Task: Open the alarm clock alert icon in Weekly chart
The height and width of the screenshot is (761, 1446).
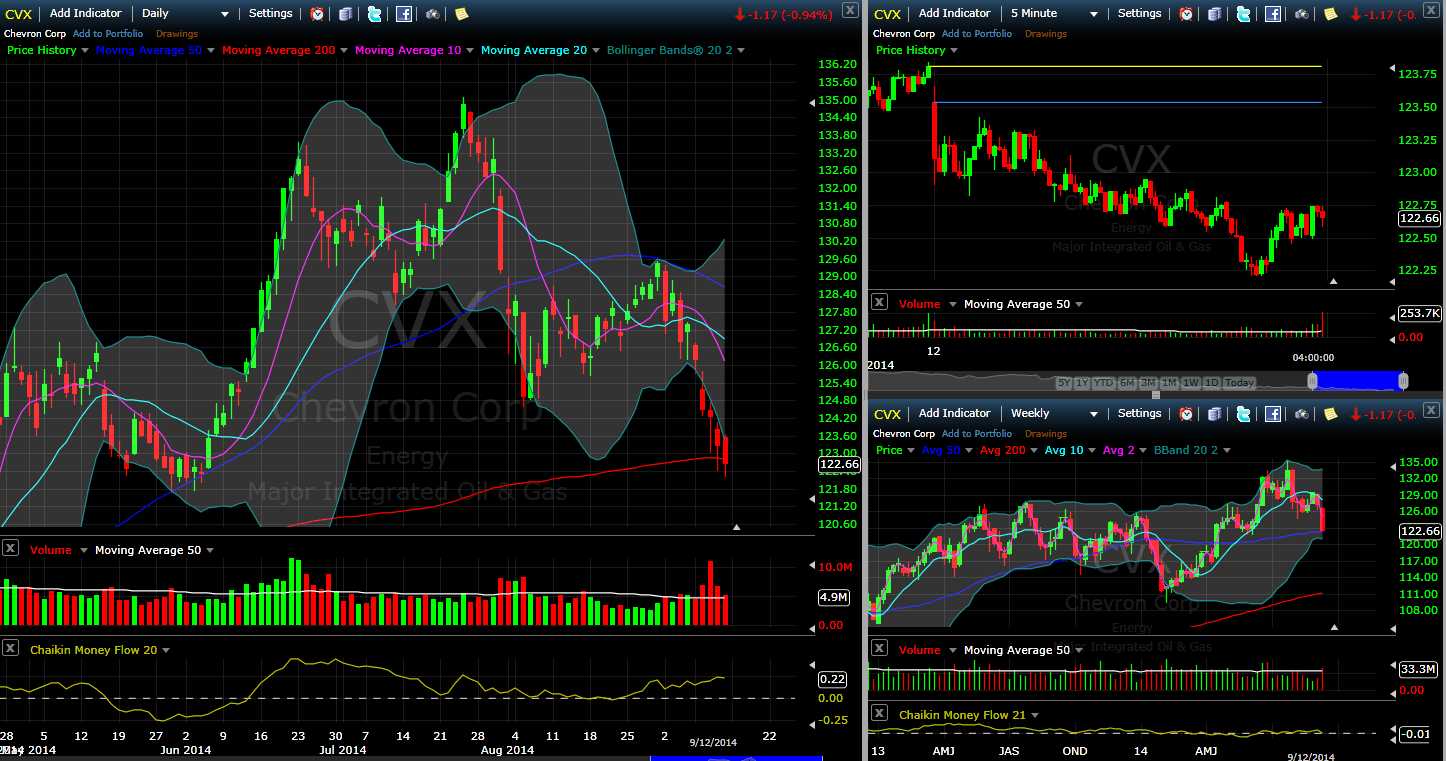Action: [1186, 414]
